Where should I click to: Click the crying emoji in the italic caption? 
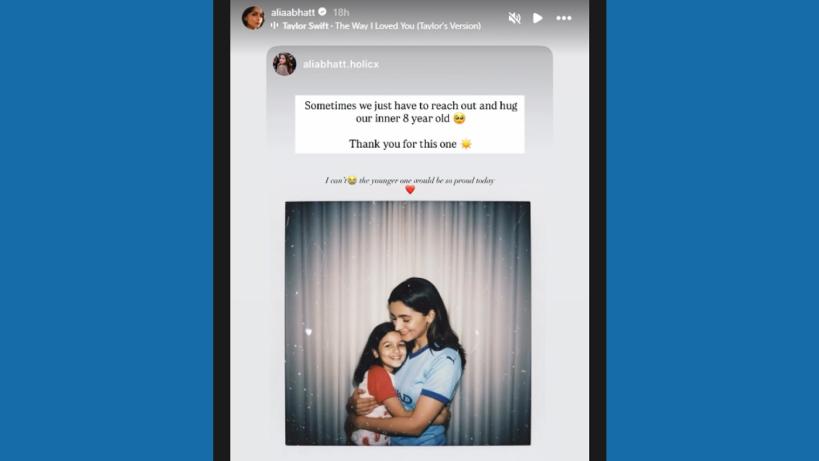[352, 180]
